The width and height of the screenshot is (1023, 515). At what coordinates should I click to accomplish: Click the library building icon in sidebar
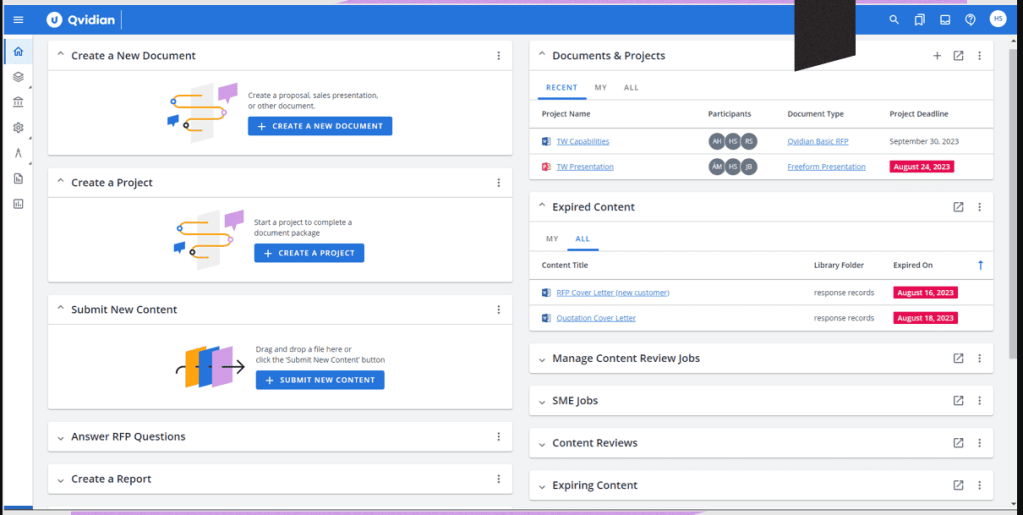pos(18,102)
